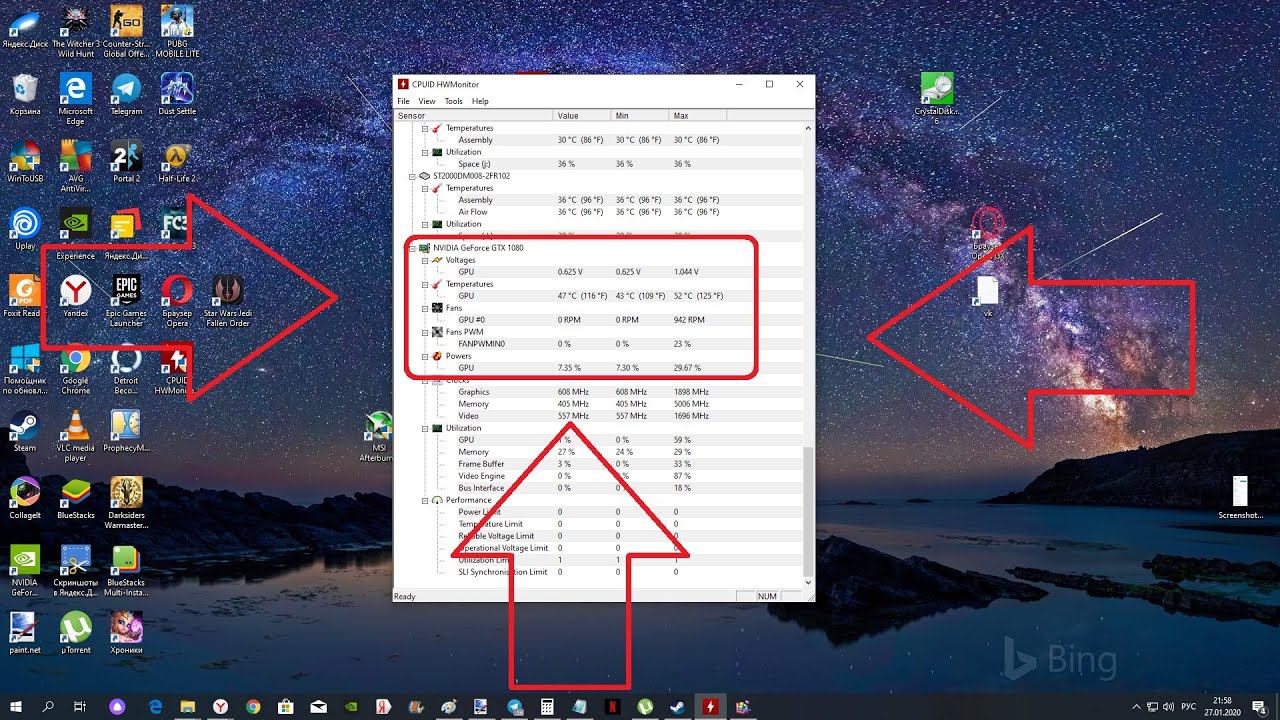This screenshot has width=1280, height=720.
Task: Collapse the Fans PWM group
Action: coord(425,332)
